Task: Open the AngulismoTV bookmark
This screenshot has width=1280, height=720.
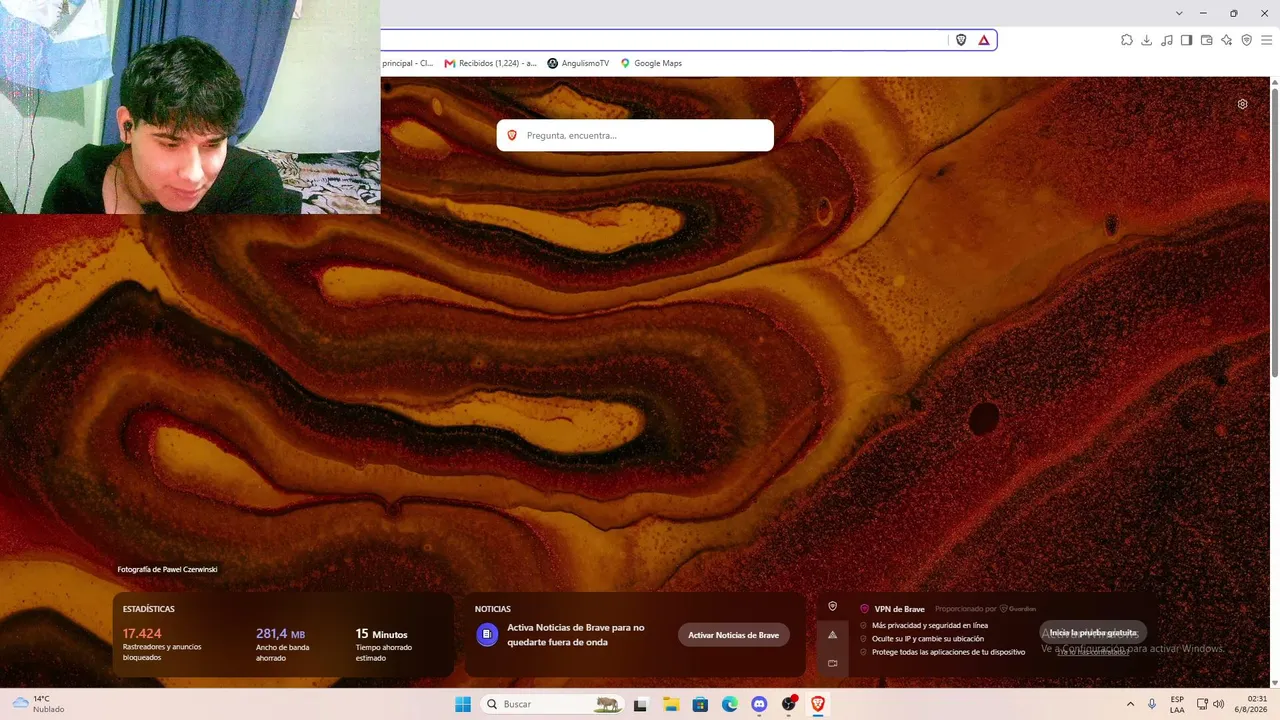Action: click(578, 63)
